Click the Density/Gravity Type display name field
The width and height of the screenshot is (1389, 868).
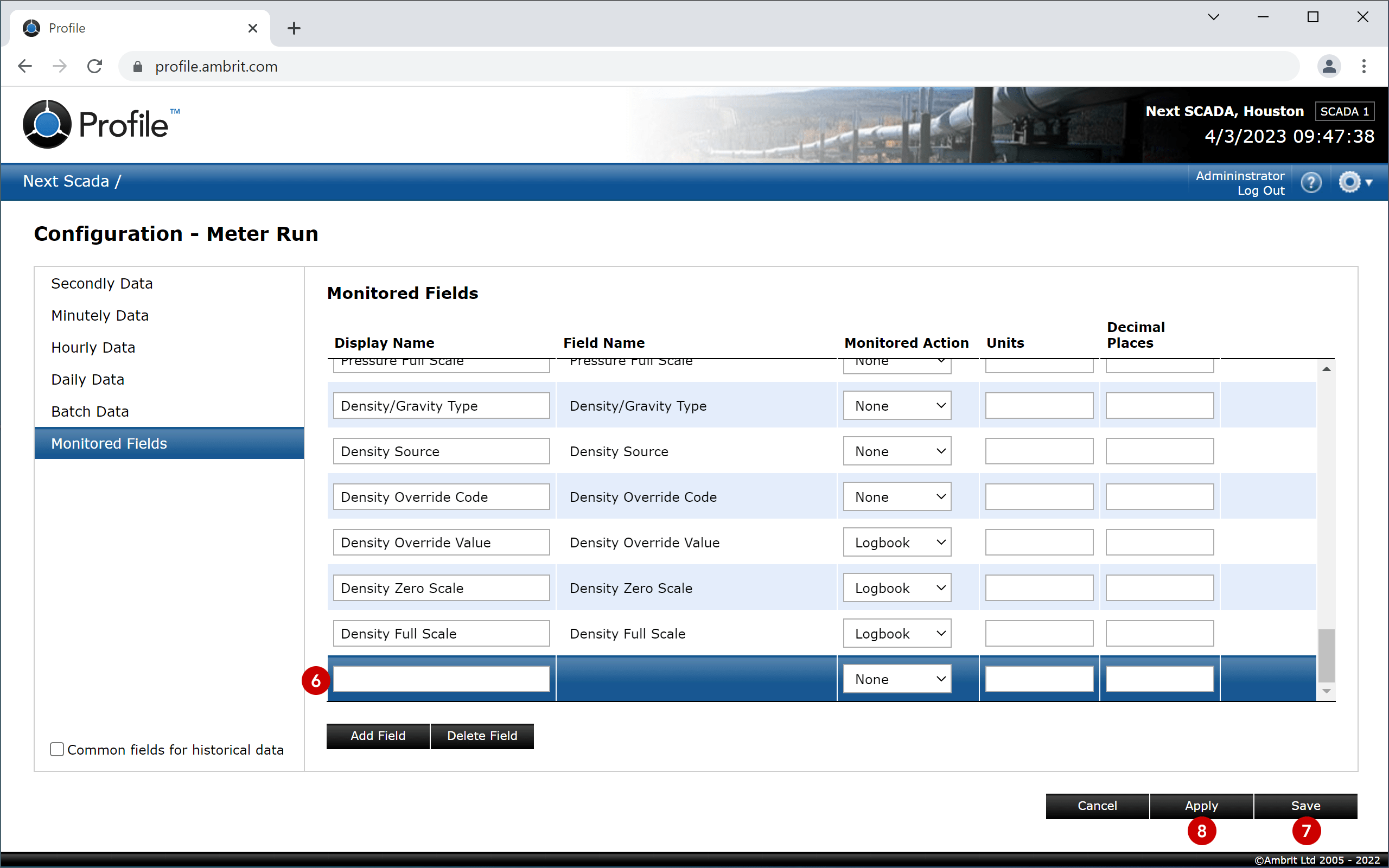click(x=441, y=406)
